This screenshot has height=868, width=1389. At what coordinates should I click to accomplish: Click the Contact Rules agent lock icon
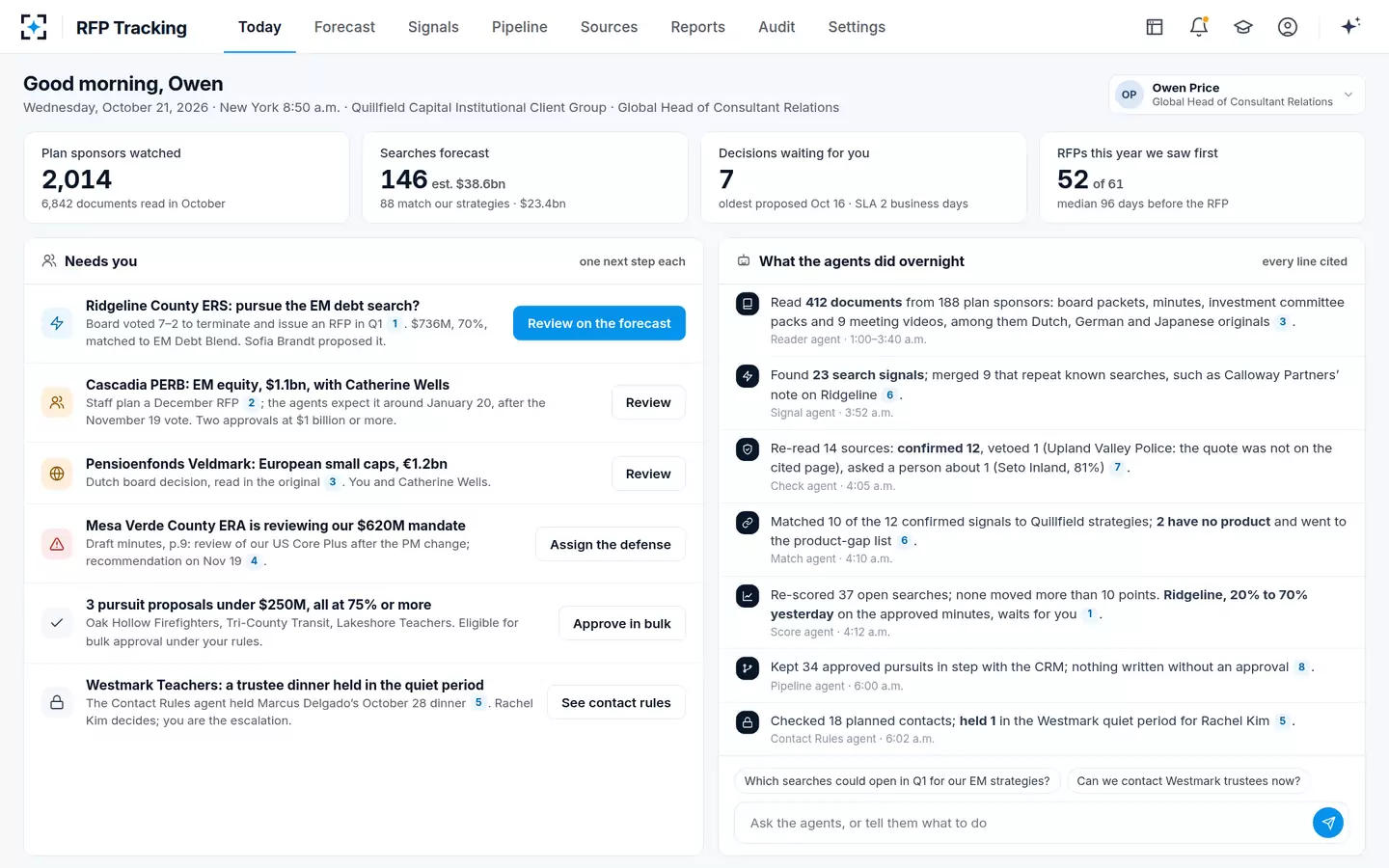tap(748, 721)
